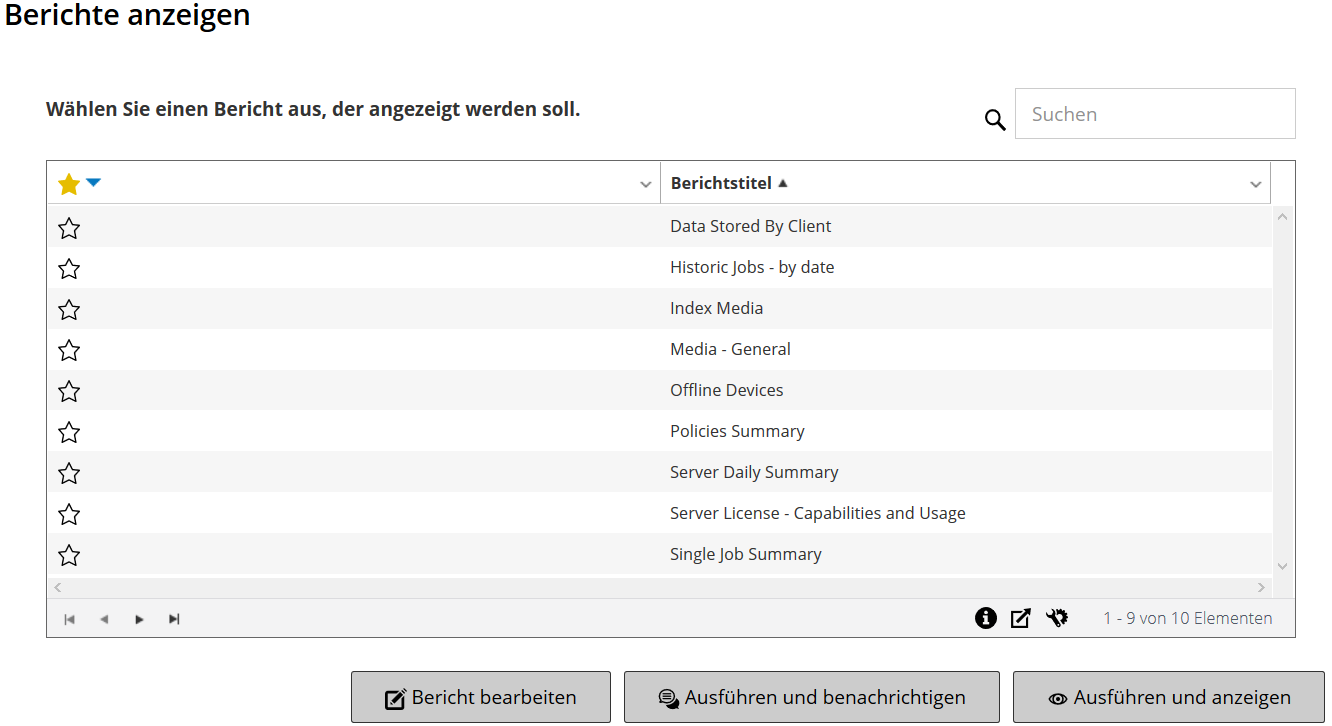
Task: Click the vertical scrollbar down arrow
Action: point(1283,566)
